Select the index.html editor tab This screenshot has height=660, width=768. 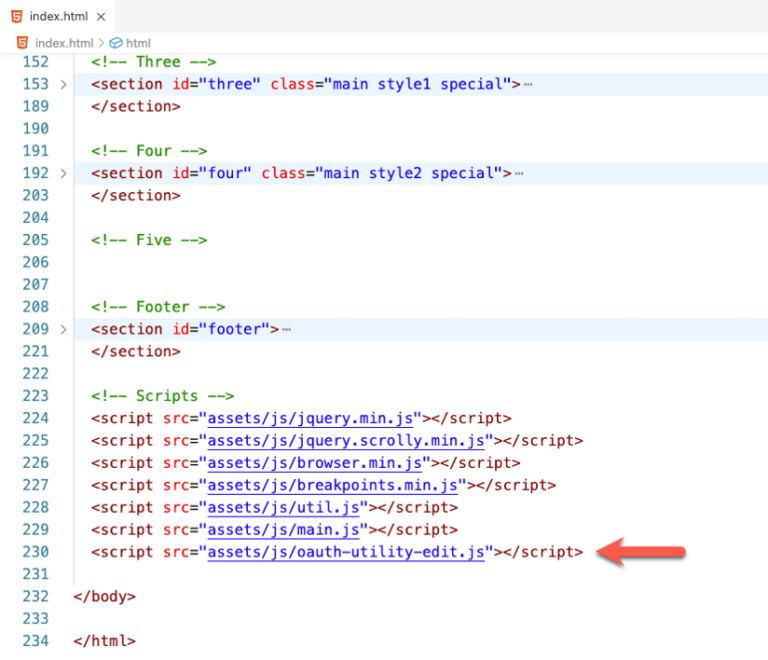(x=56, y=15)
